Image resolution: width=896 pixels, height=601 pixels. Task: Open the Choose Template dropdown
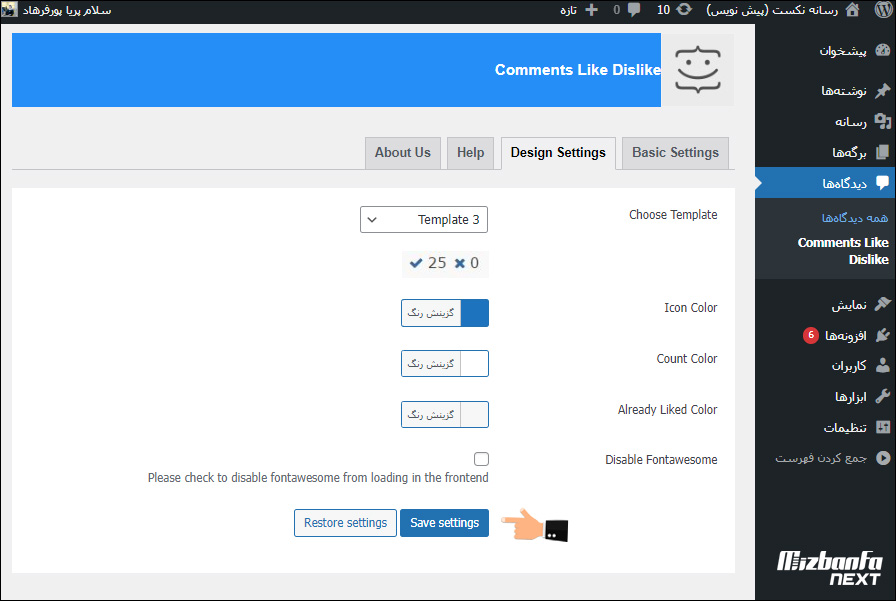pyautogui.click(x=424, y=219)
